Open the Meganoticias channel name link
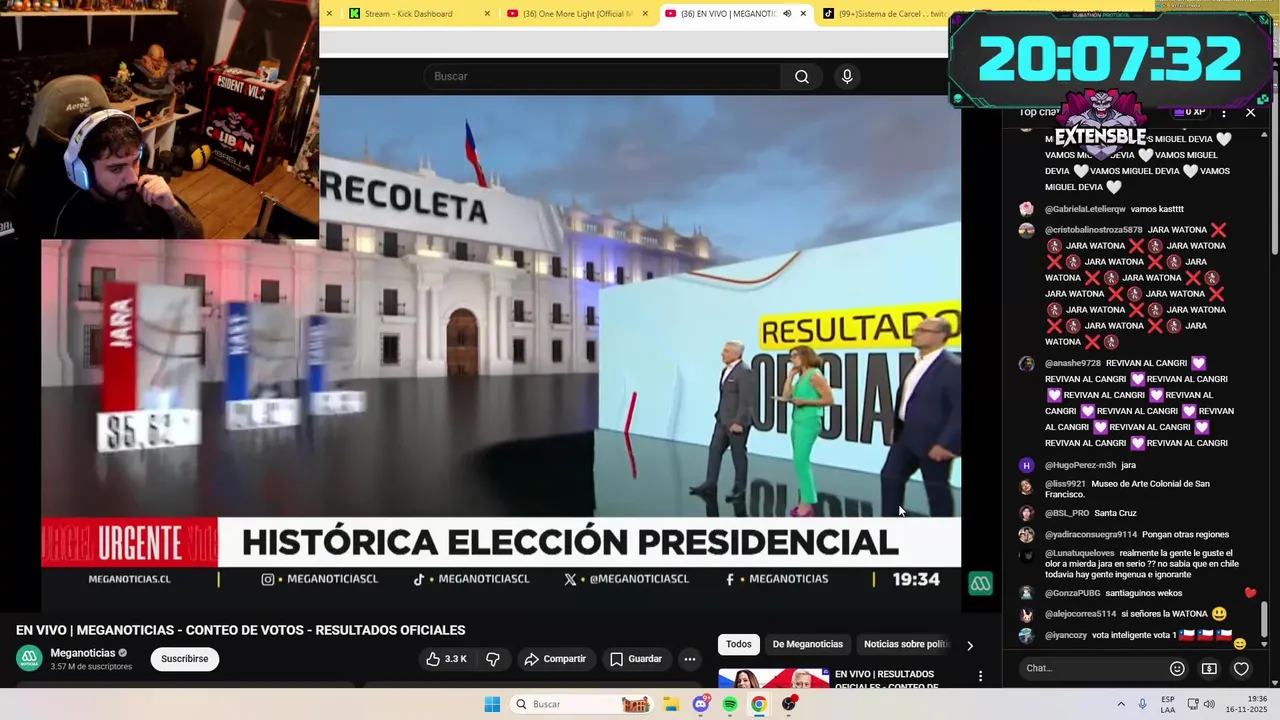 (x=83, y=653)
